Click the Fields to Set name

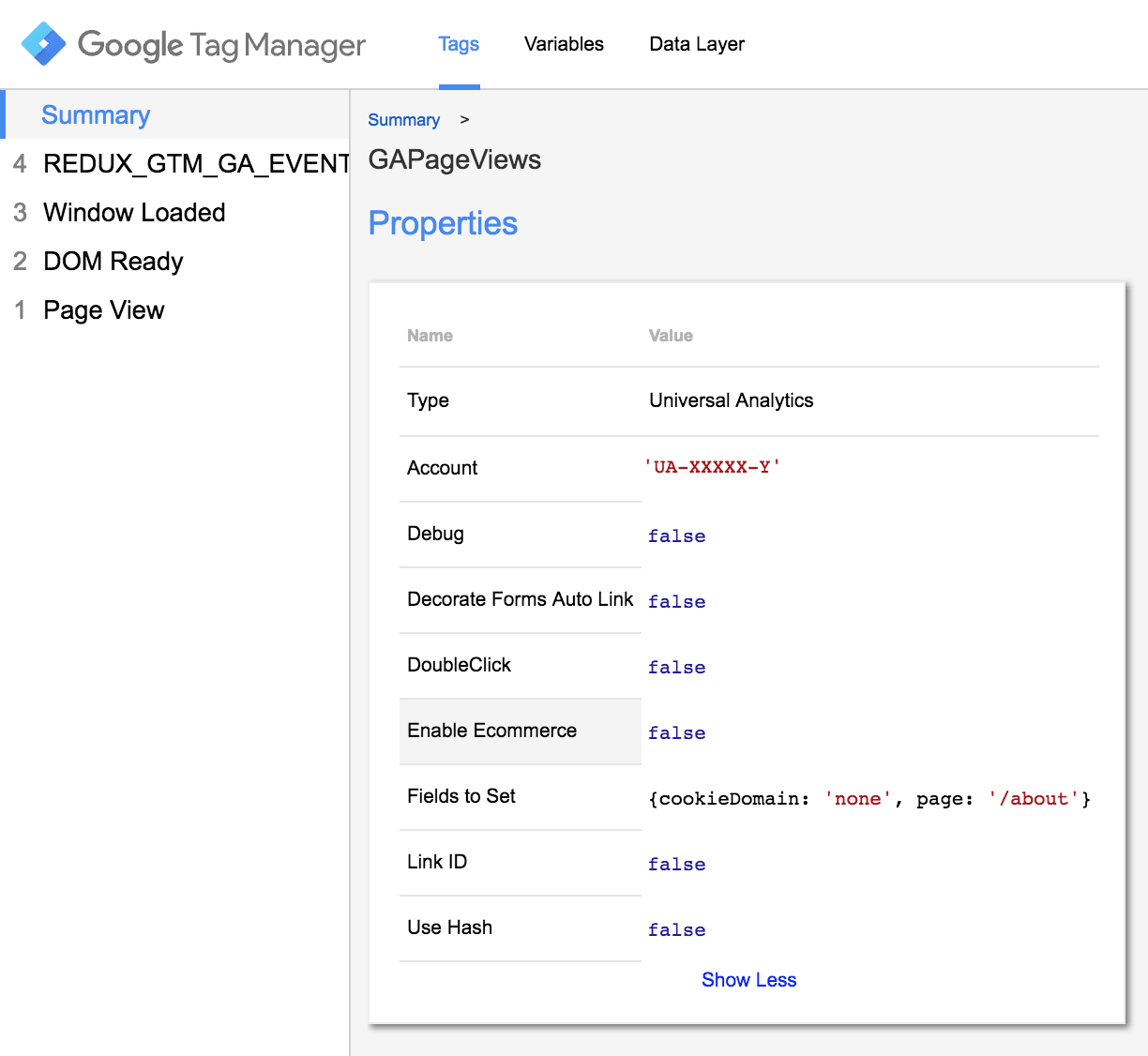click(461, 796)
